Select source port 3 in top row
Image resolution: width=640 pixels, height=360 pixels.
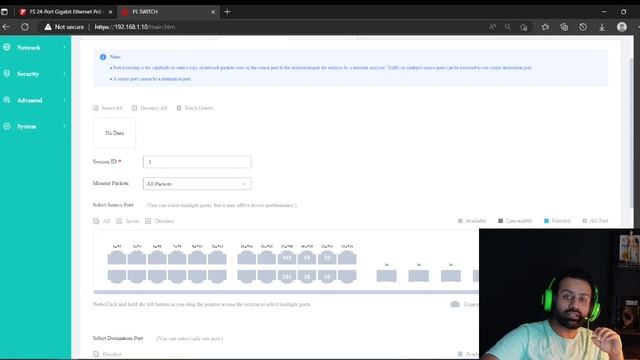click(x=137, y=258)
